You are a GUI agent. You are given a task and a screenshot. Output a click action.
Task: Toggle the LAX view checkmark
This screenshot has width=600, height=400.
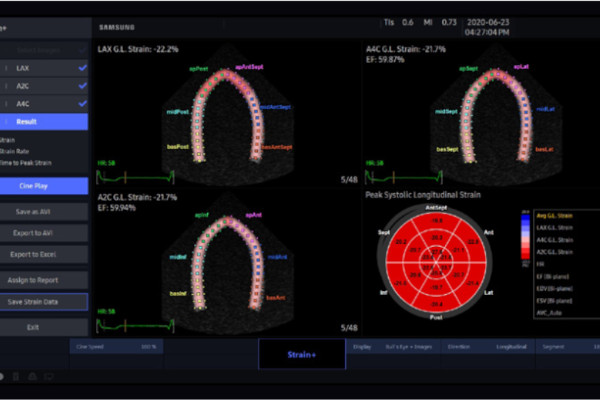pyautogui.click(x=82, y=68)
